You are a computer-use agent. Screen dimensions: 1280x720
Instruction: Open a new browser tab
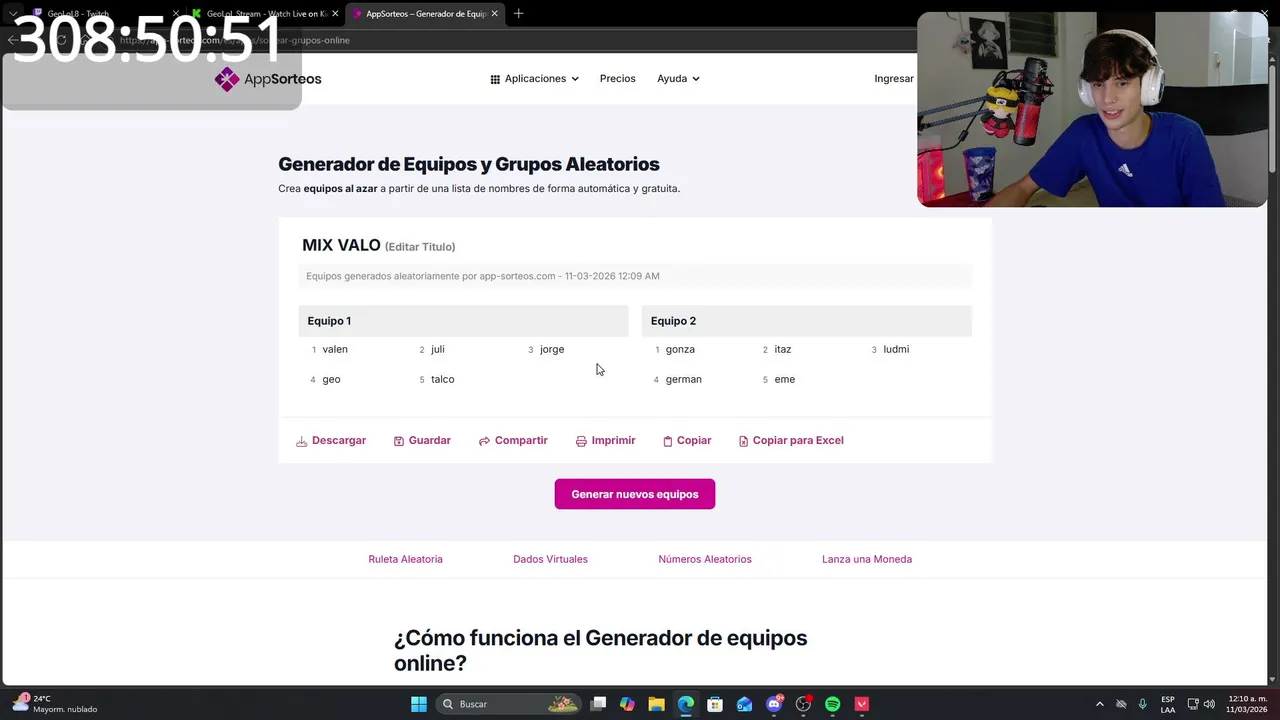pyautogui.click(x=518, y=14)
